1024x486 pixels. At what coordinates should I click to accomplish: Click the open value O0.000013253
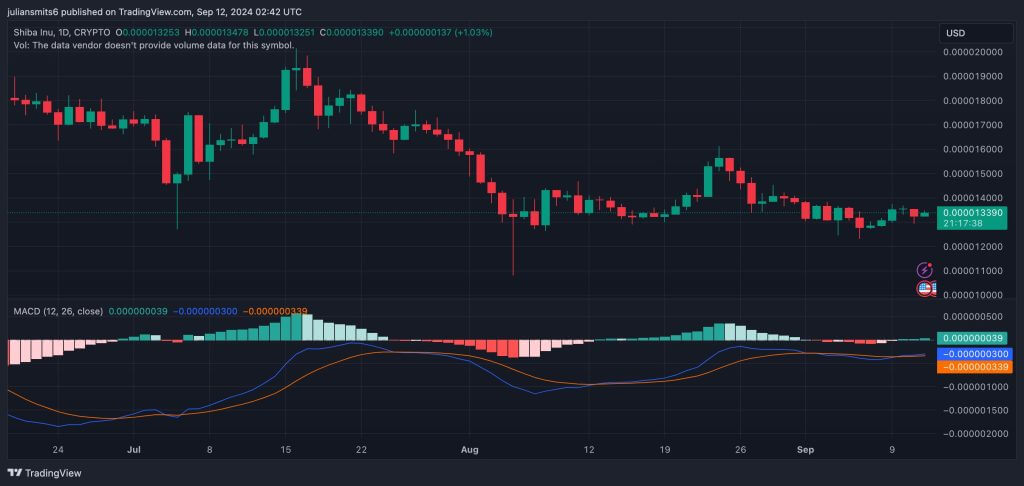point(148,32)
